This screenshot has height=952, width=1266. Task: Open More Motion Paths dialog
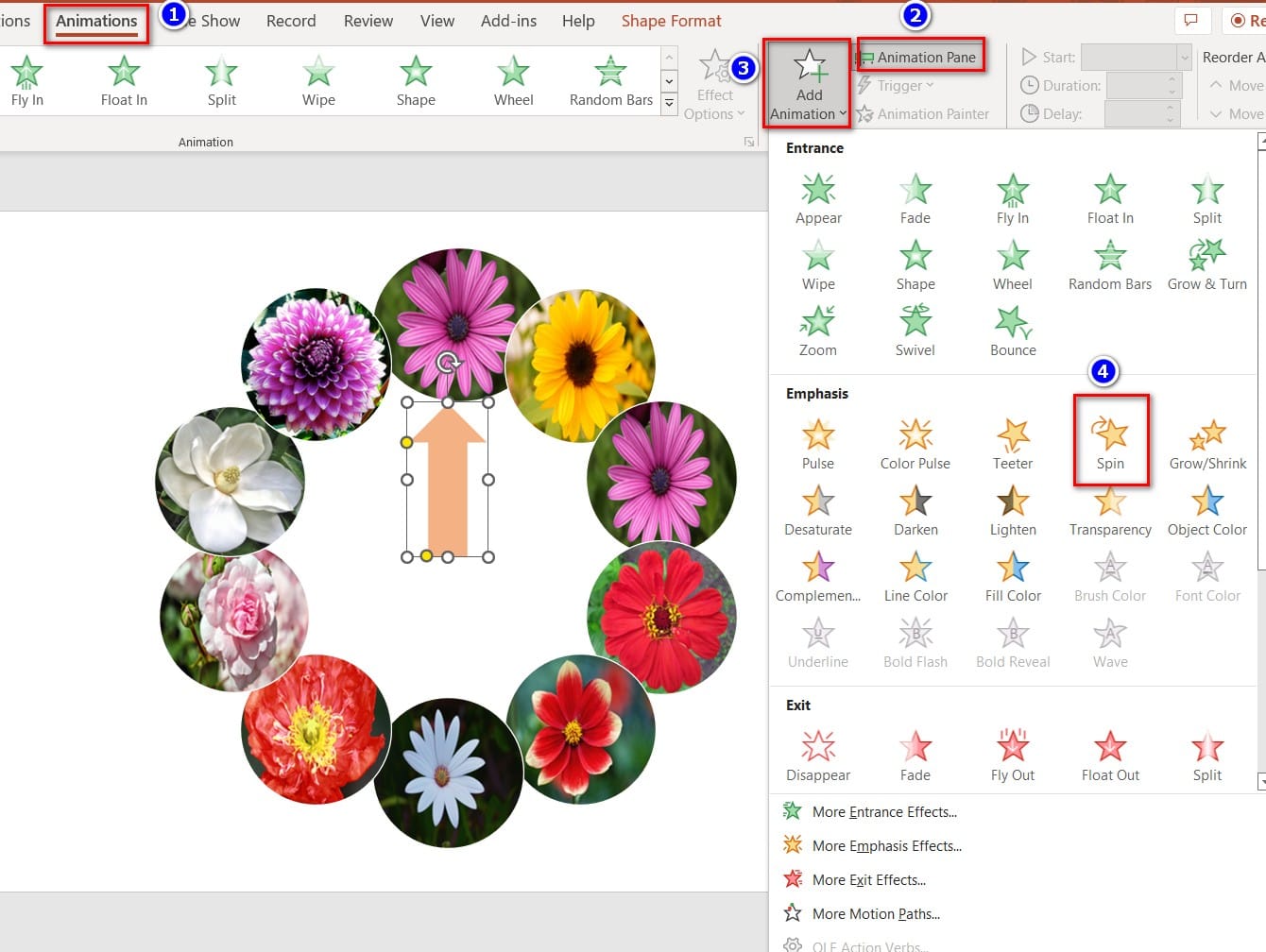tap(862, 914)
